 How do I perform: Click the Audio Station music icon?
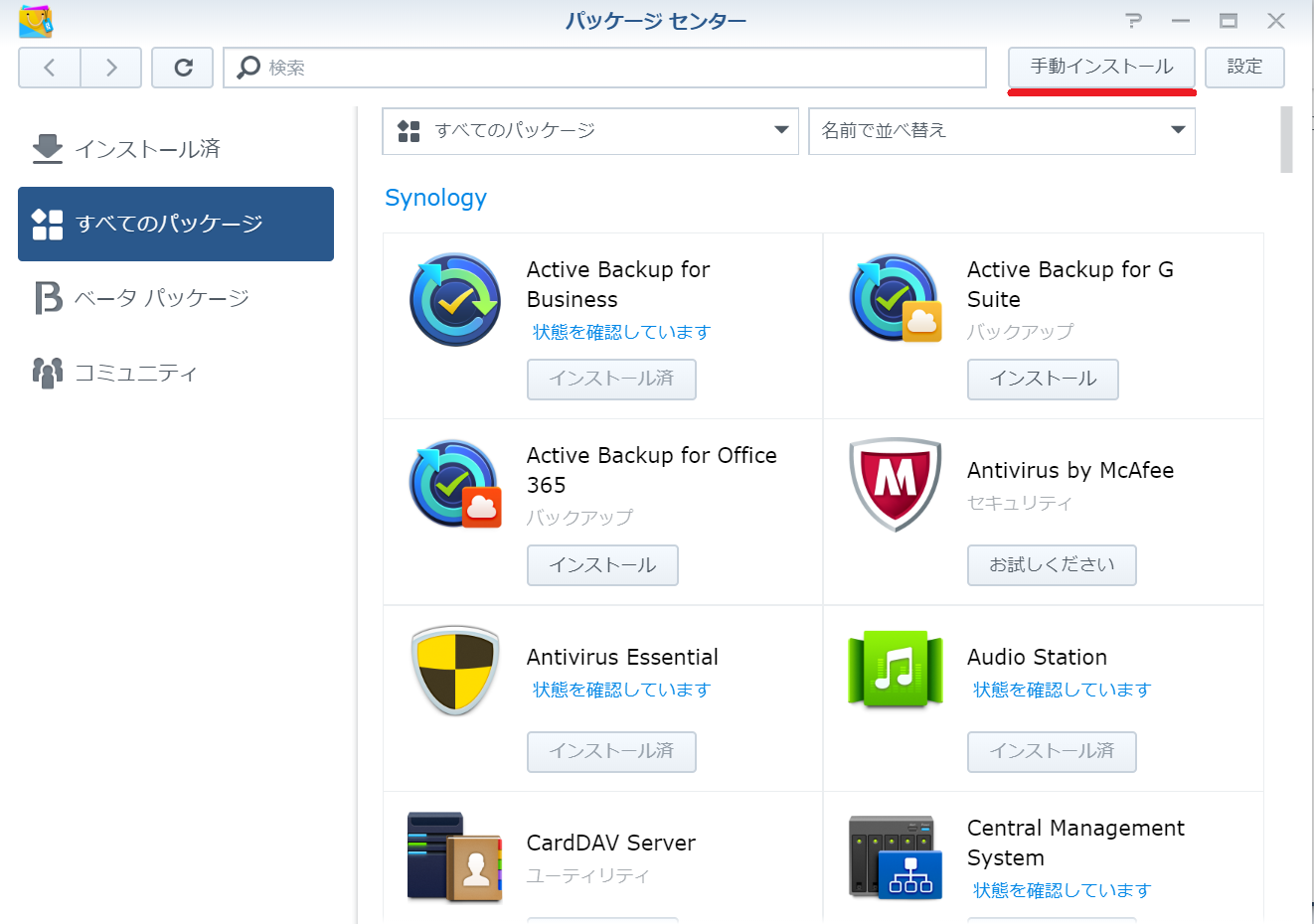tap(896, 670)
